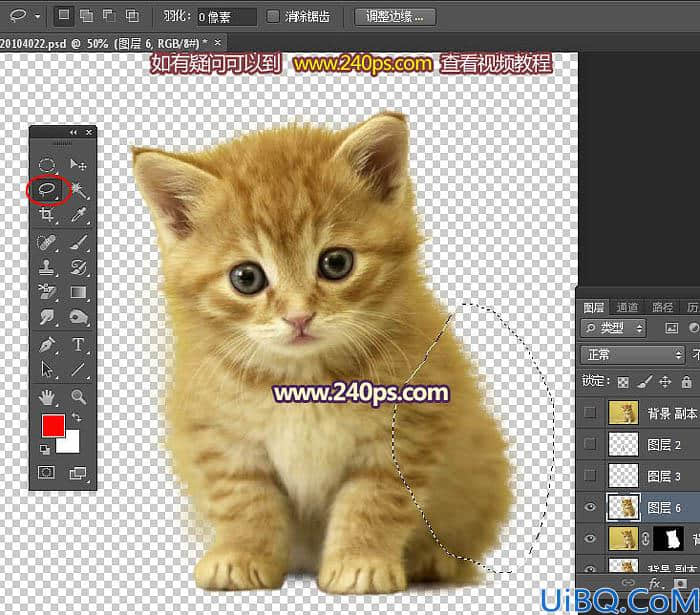Link layers using bottom chain icon
The image size is (700, 615).
click(628, 582)
